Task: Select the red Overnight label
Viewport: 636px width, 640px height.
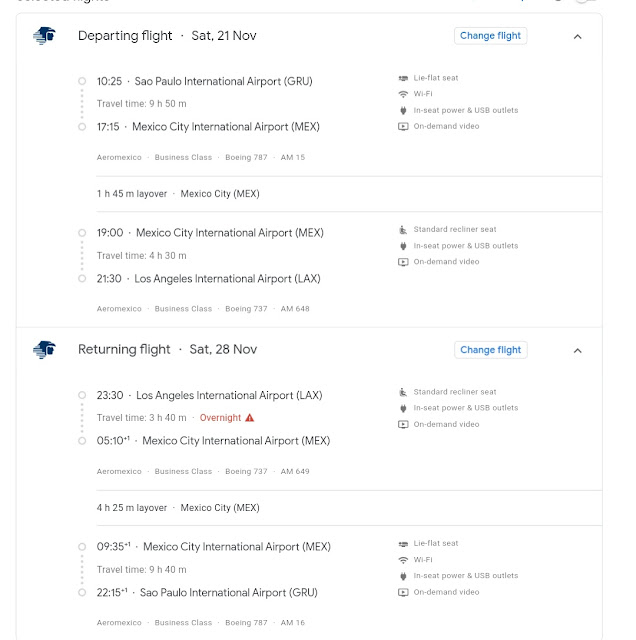Action: coord(220,418)
